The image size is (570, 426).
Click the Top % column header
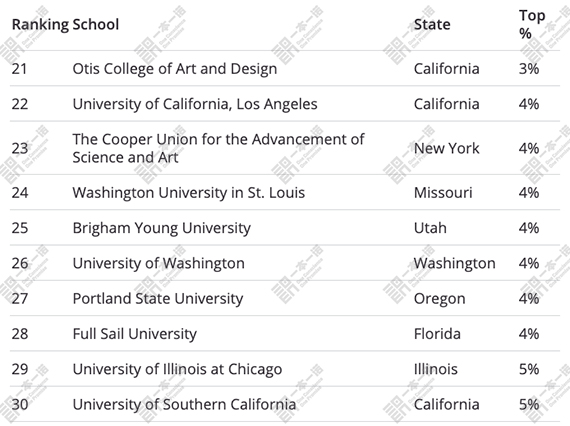click(532, 24)
